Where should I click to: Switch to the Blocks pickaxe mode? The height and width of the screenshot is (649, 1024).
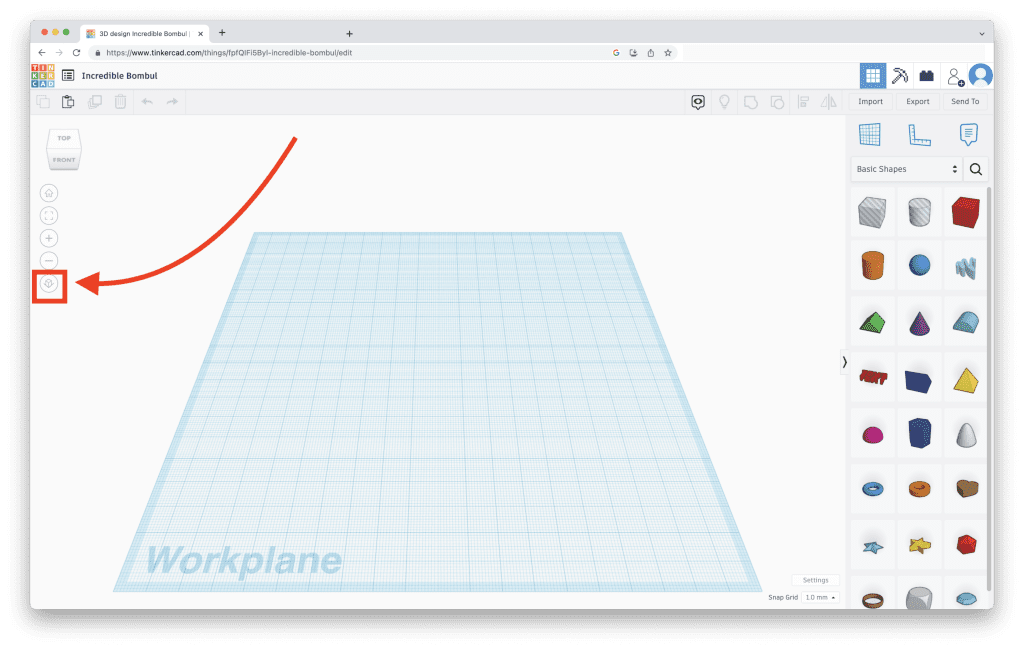coord(900,76)
